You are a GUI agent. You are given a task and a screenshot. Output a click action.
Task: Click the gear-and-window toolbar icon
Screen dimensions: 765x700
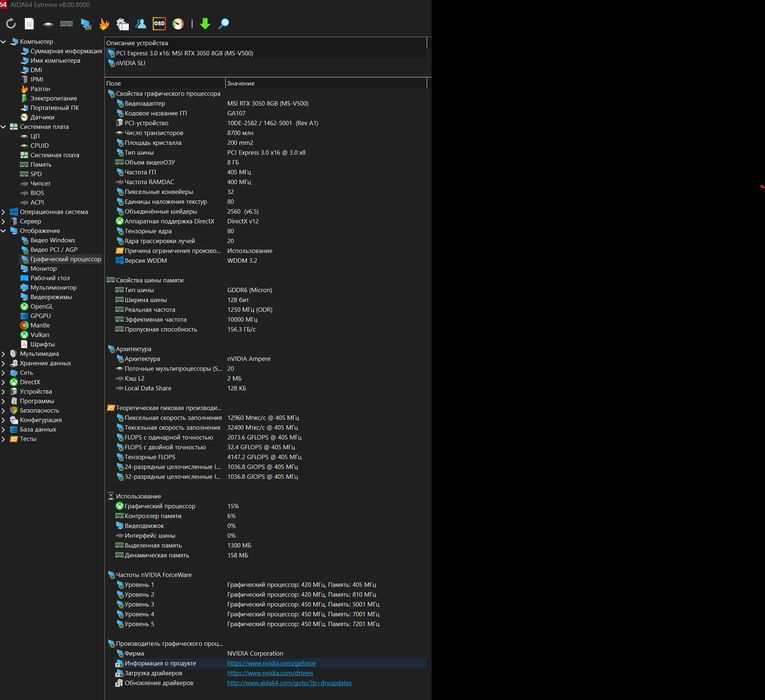pos(122,23)
